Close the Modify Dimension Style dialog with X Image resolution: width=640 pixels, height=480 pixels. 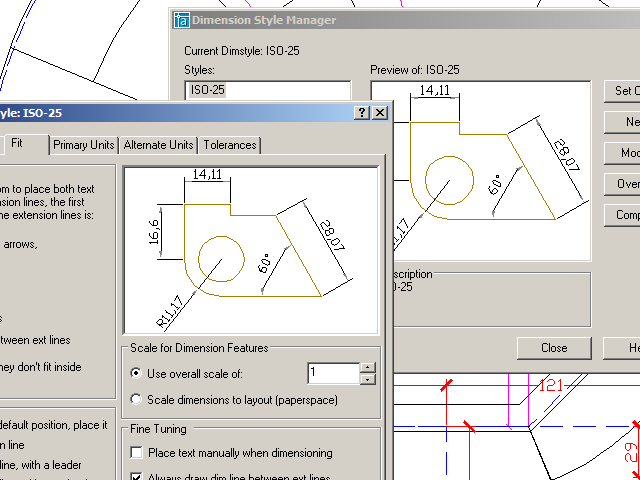click(x=379, y=113)
